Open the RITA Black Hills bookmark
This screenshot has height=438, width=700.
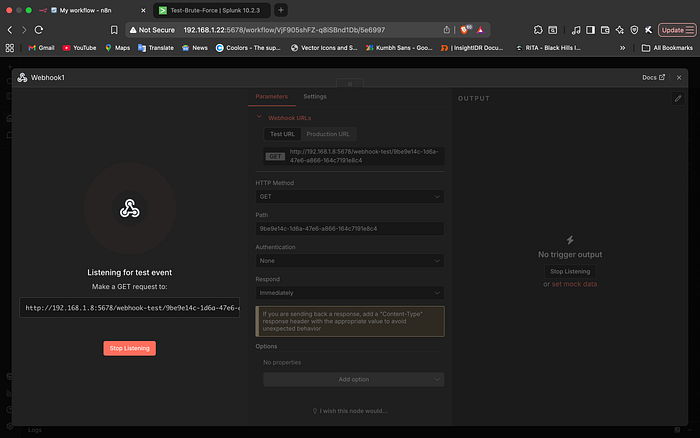[548, 48]
